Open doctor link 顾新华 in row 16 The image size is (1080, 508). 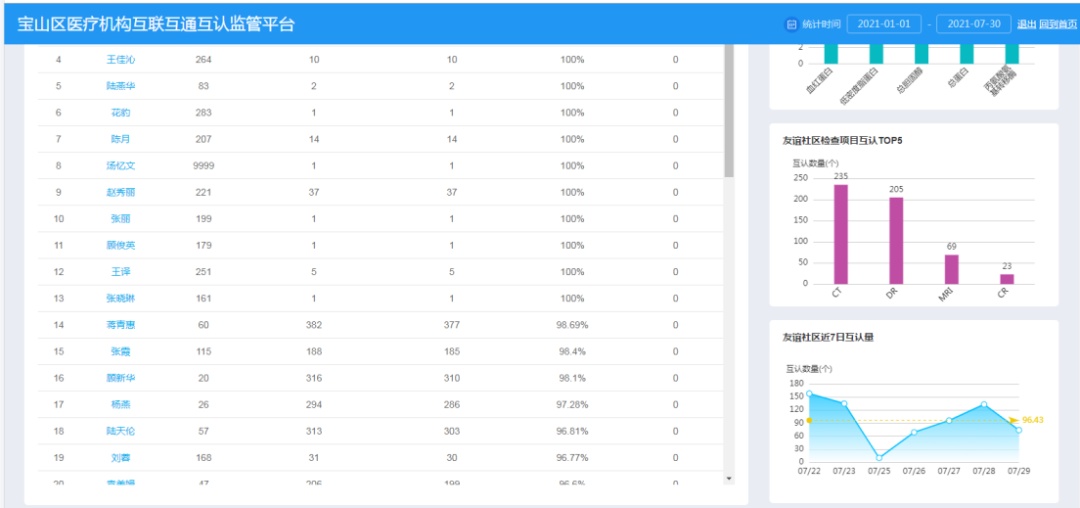(121, 378)
